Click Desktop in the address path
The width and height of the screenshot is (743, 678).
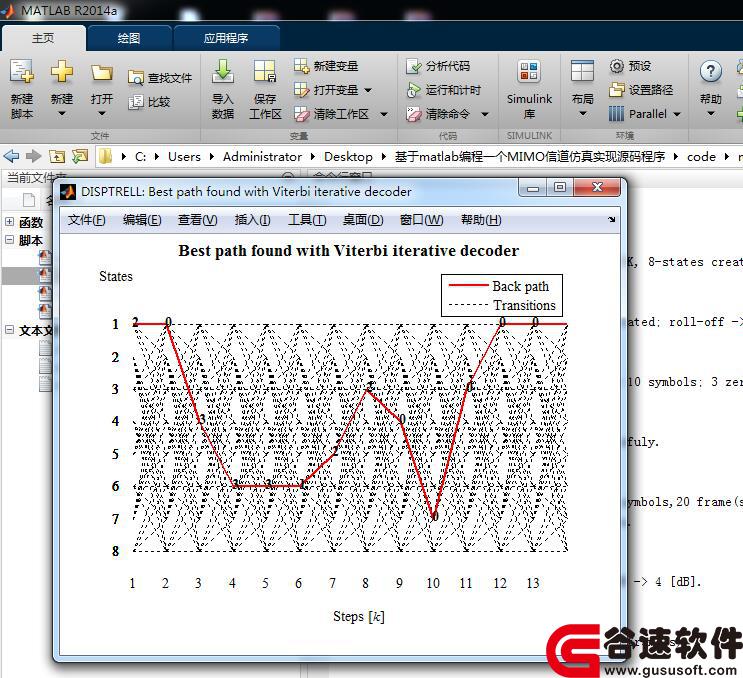click(x=348, y=156)
